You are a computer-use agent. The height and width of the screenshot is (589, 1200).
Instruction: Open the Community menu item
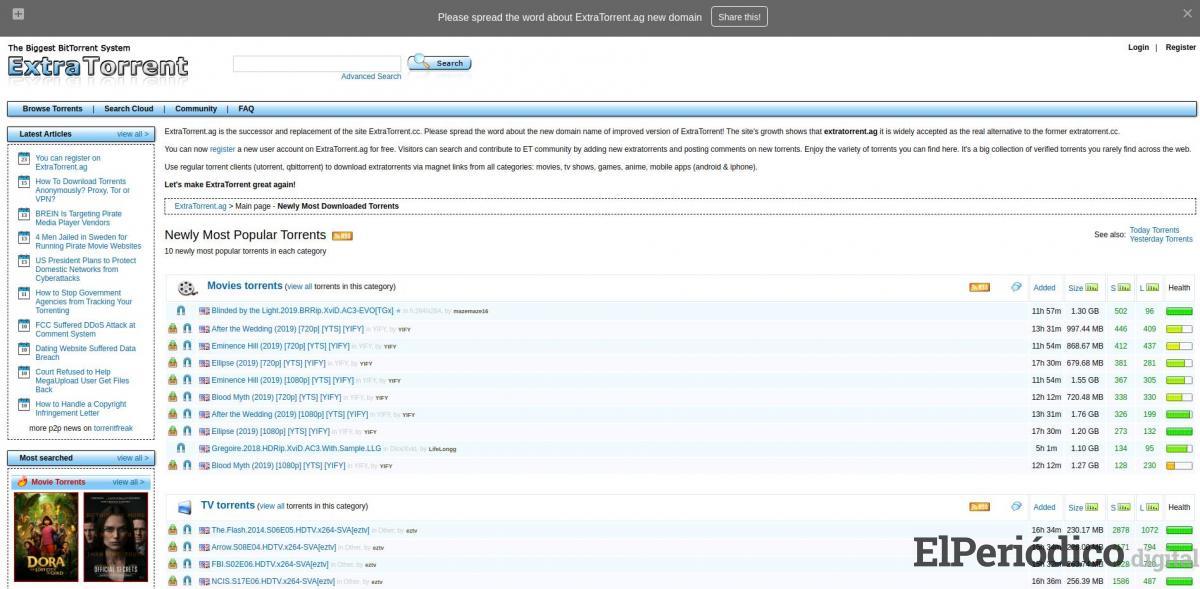click(x=196, y=109)
